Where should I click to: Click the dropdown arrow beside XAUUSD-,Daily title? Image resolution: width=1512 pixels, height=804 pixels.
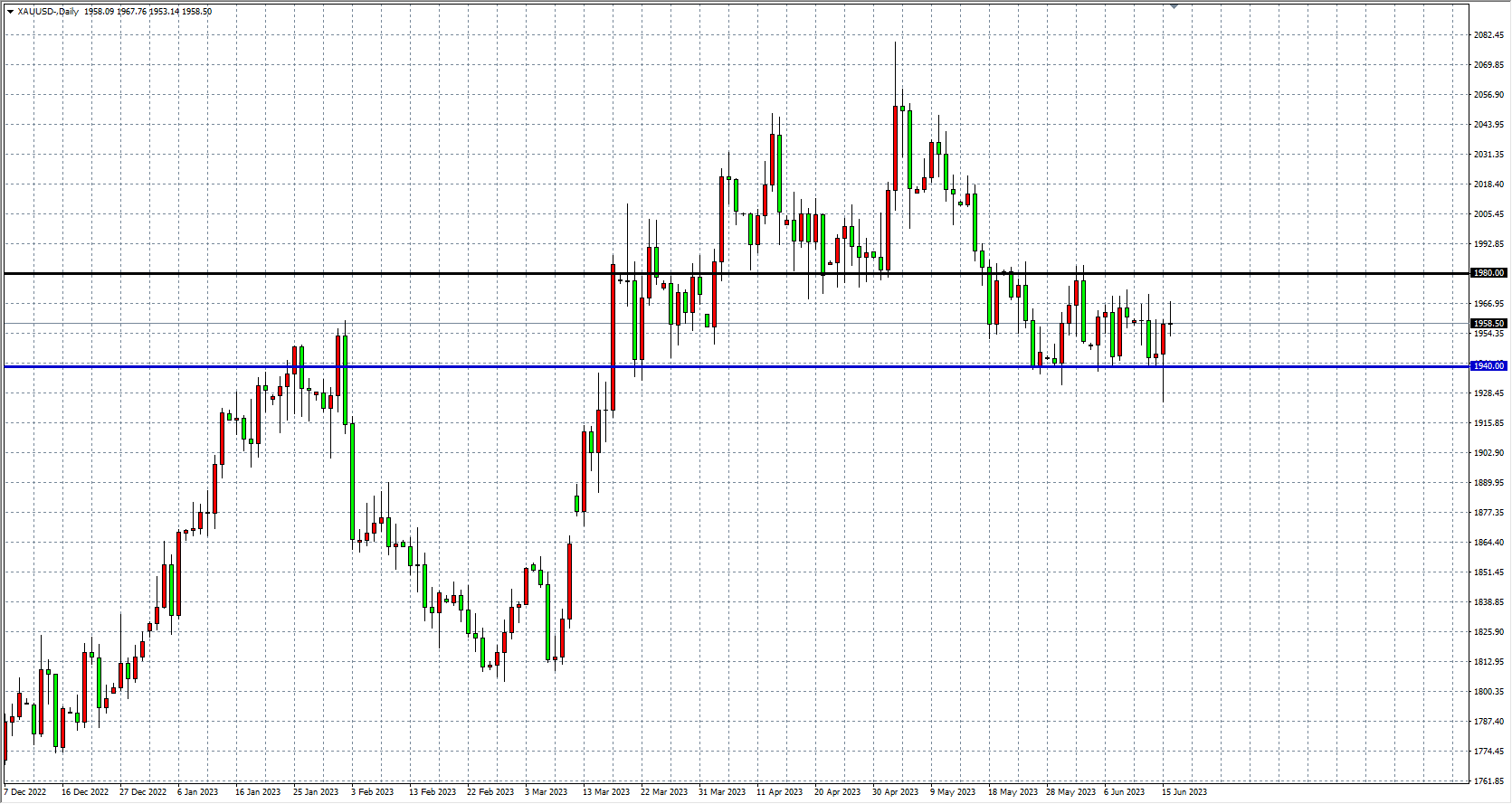coord(10,12)
